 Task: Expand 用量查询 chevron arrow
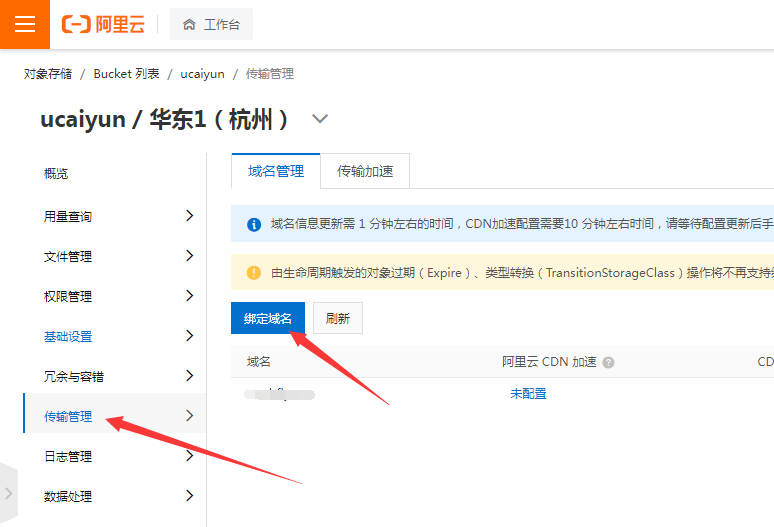[190, 215]
